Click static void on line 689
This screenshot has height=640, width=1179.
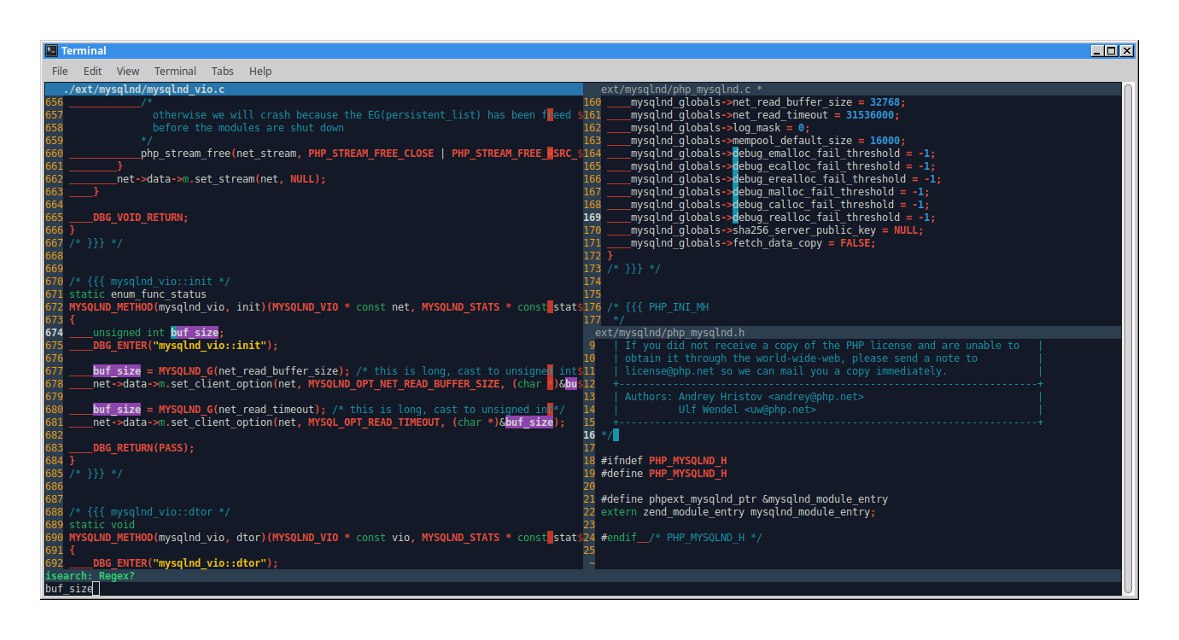tap(102, 524)
